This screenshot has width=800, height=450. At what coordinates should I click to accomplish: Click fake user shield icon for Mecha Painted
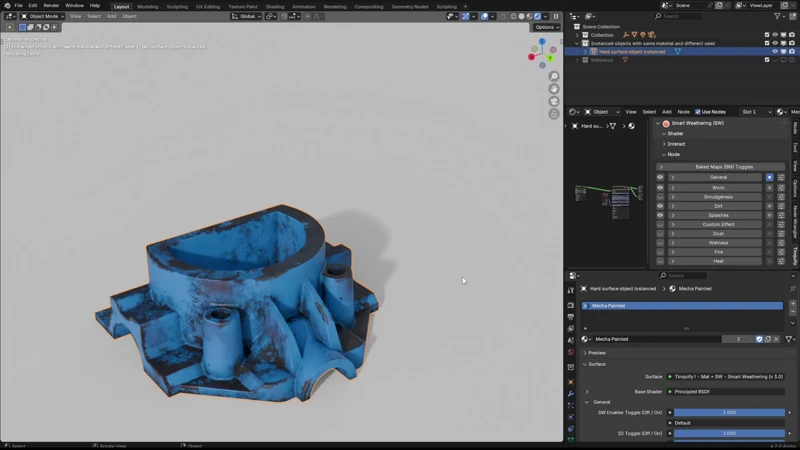point(759,339)
